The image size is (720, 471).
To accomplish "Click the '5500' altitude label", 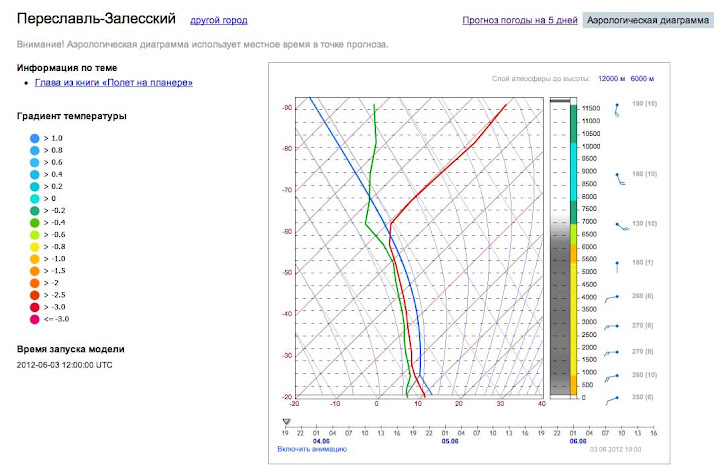I will tap(590, 259).
